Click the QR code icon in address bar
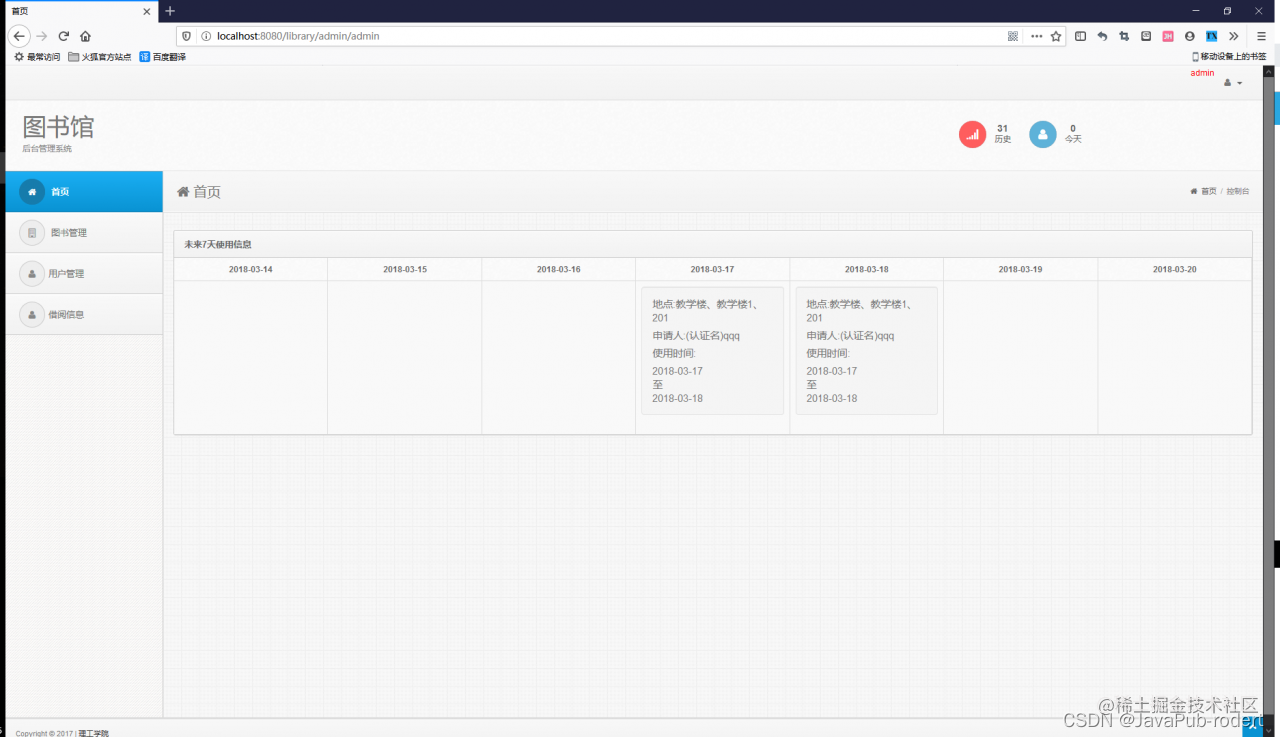 coord(1013,36)
